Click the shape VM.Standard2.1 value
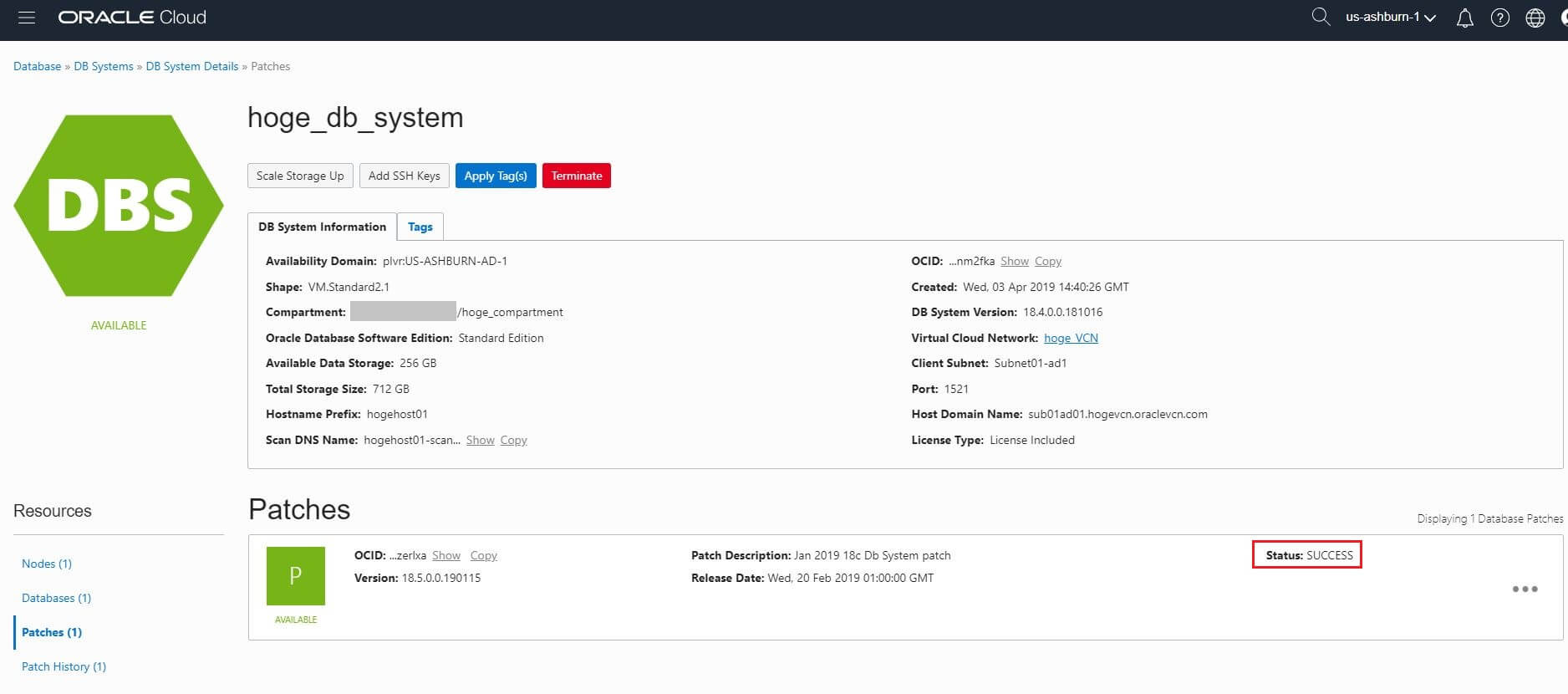Viewport: 1568px width, 694px height. pyautogui.click(x=349, y=287)
